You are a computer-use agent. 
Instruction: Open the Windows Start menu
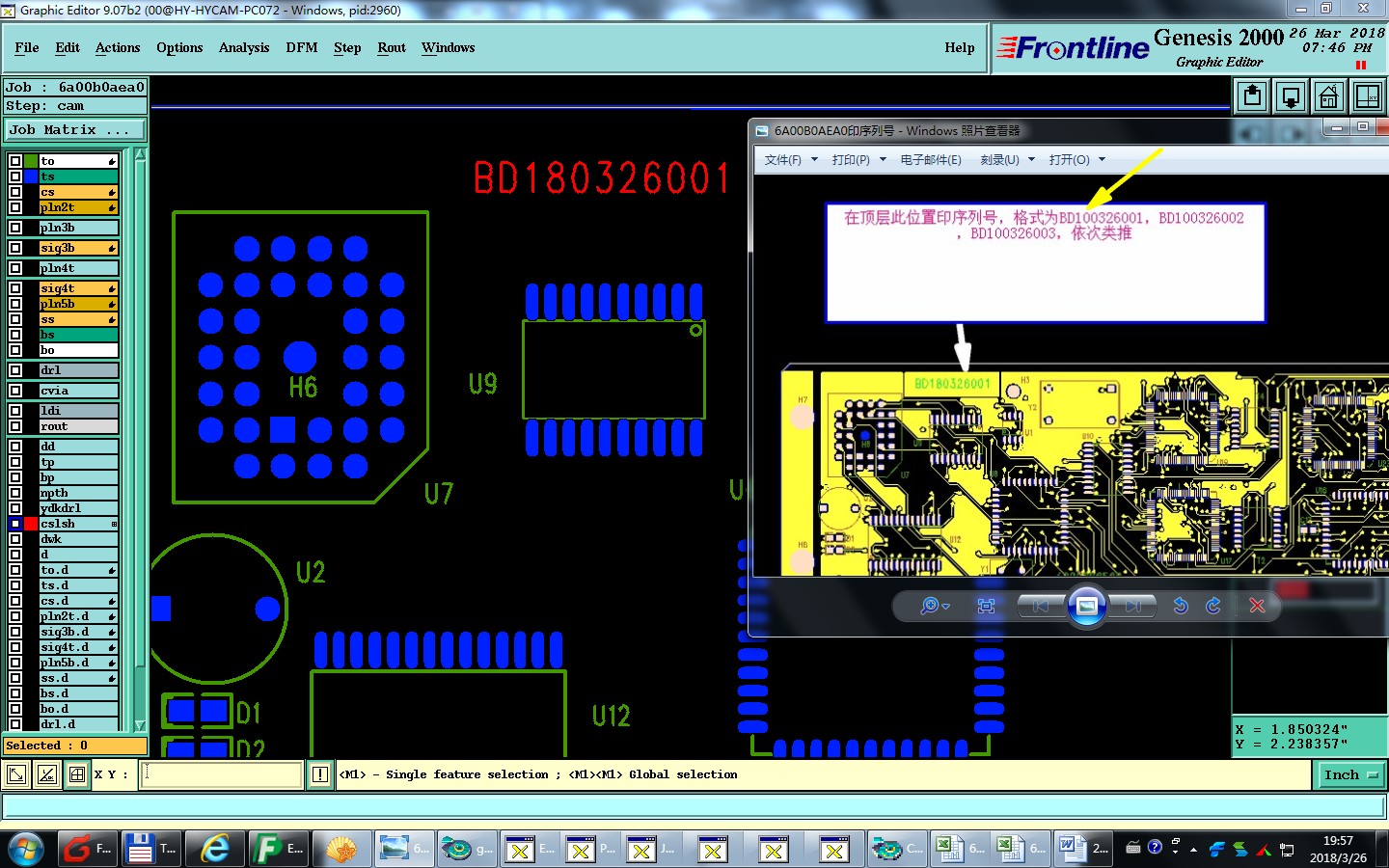coord(26,849)
